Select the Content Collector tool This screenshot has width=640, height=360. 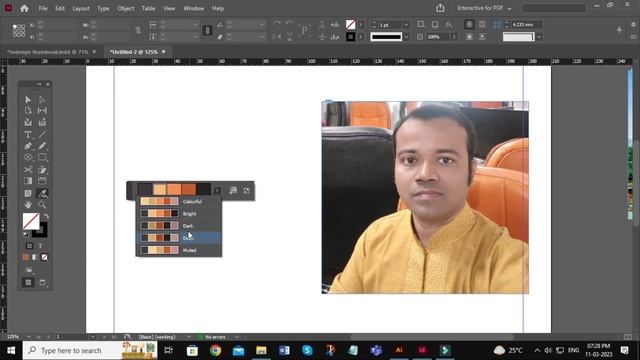click(28, 122)
